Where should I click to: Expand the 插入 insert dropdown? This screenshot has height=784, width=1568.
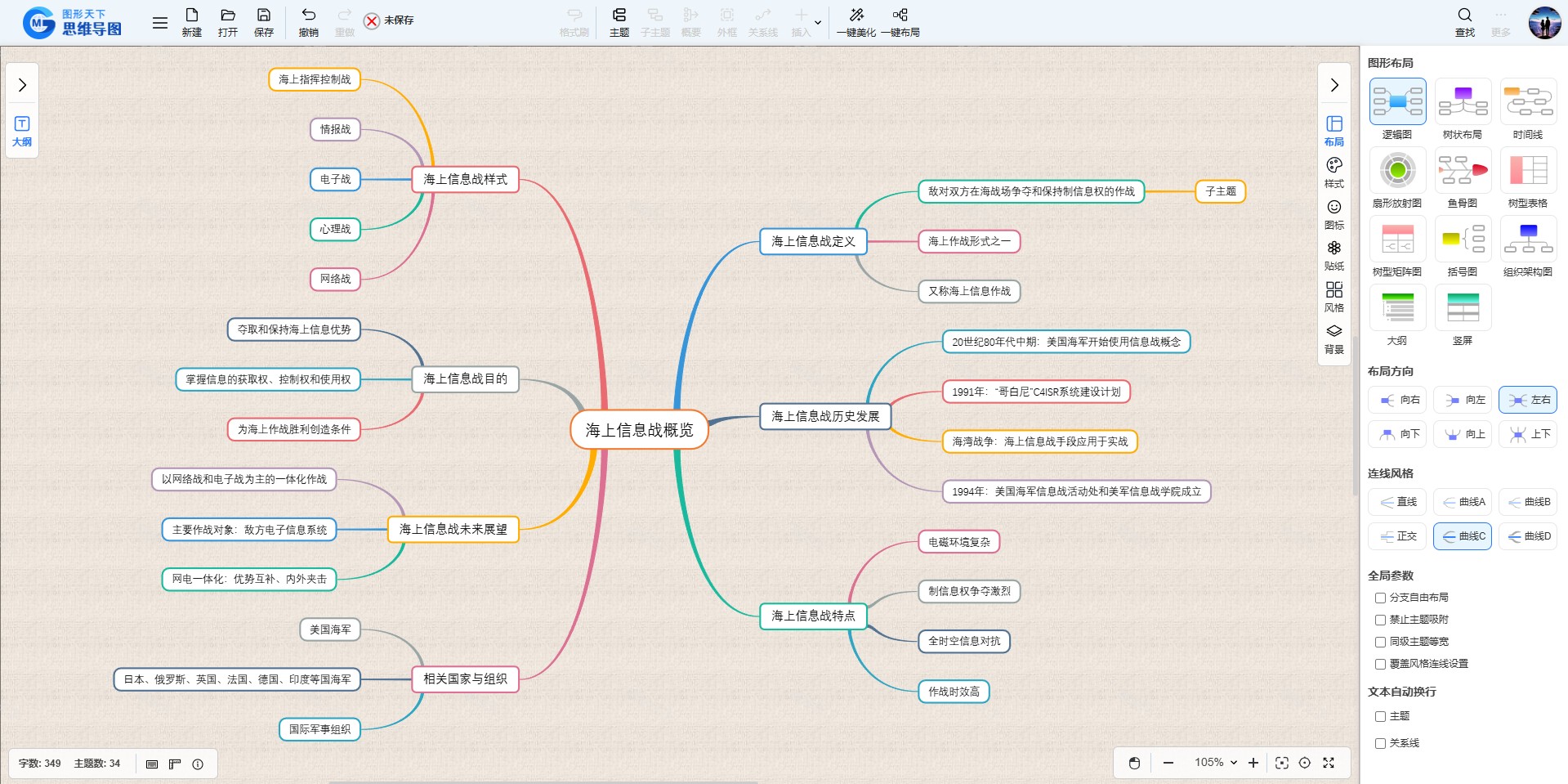pos(817,22)
